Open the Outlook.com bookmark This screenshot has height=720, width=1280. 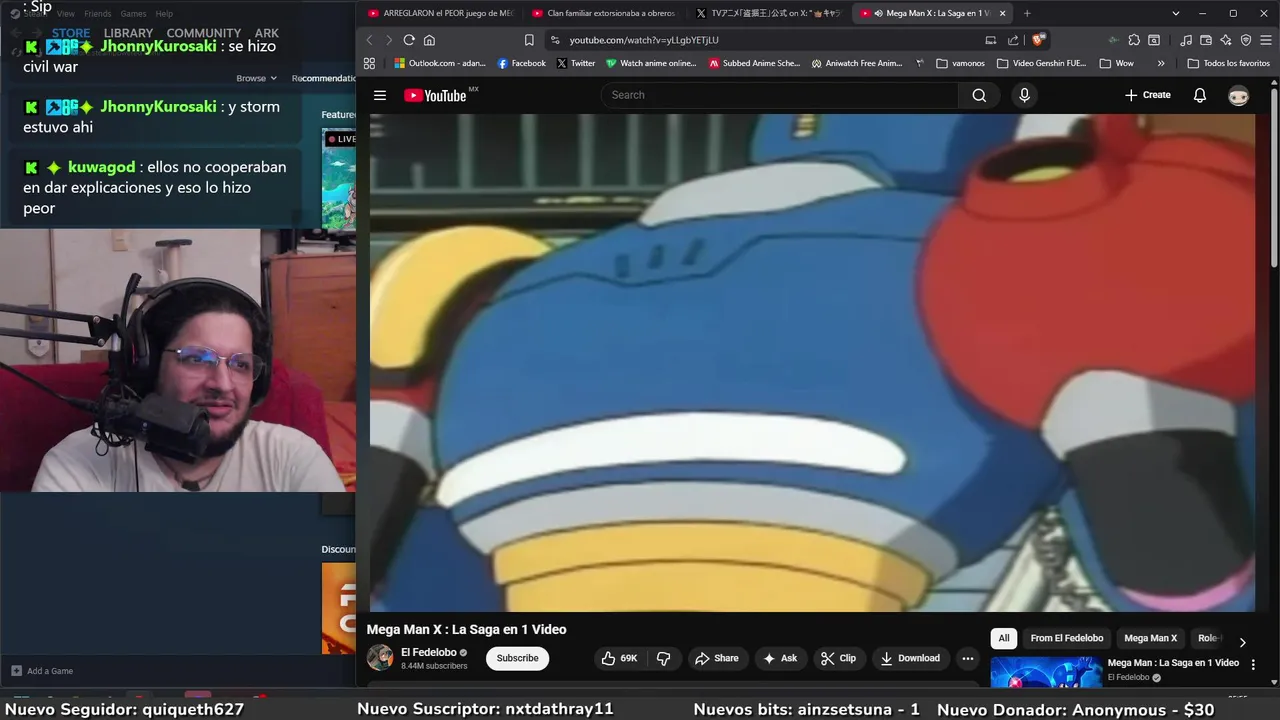point(440,63)
